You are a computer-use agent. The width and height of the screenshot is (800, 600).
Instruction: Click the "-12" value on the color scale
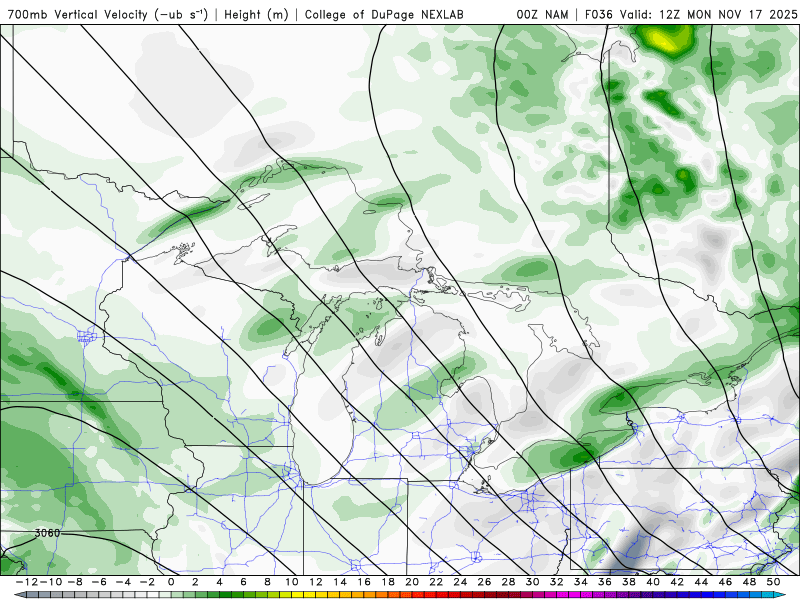pos(26,582)
